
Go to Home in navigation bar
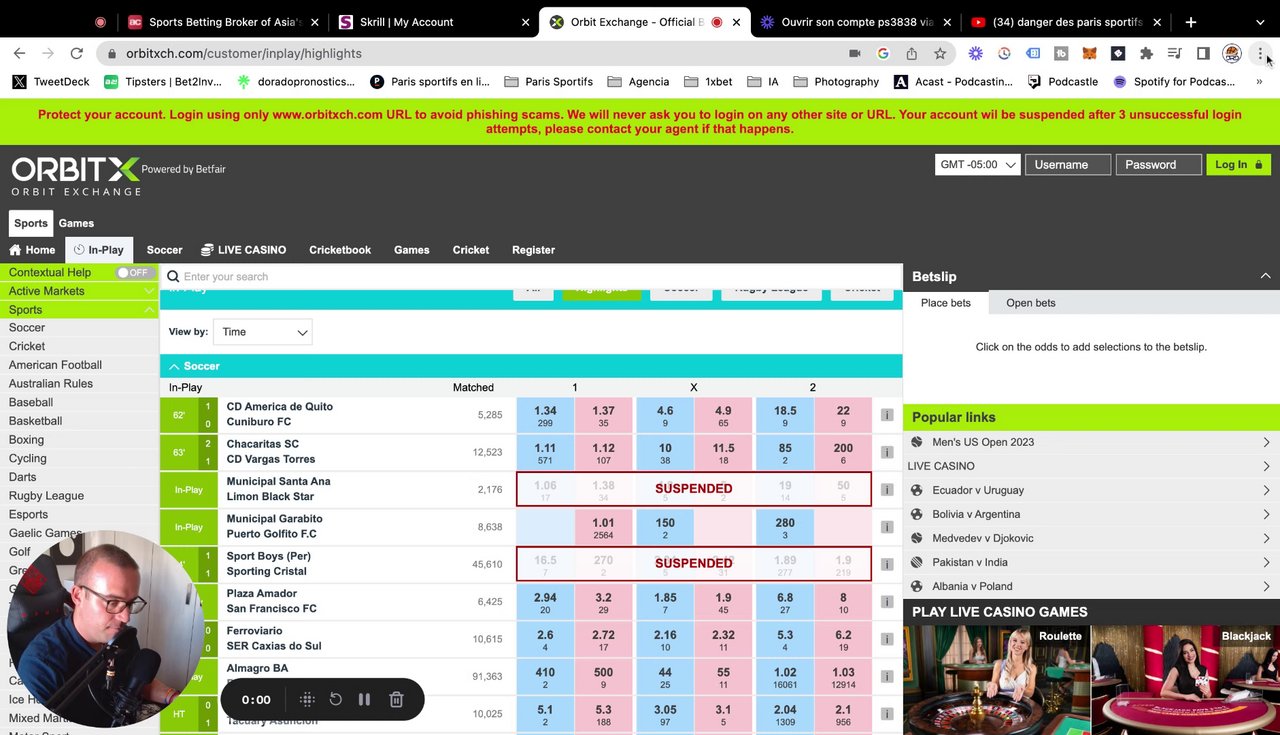tap(32, 250)
